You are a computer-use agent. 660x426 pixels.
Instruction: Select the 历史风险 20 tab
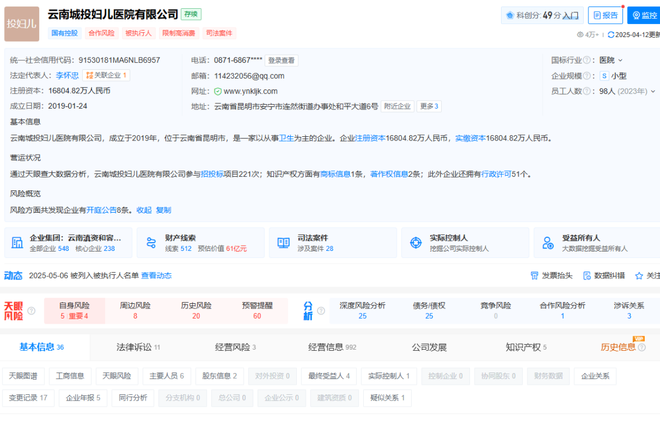tap(196, 311)
